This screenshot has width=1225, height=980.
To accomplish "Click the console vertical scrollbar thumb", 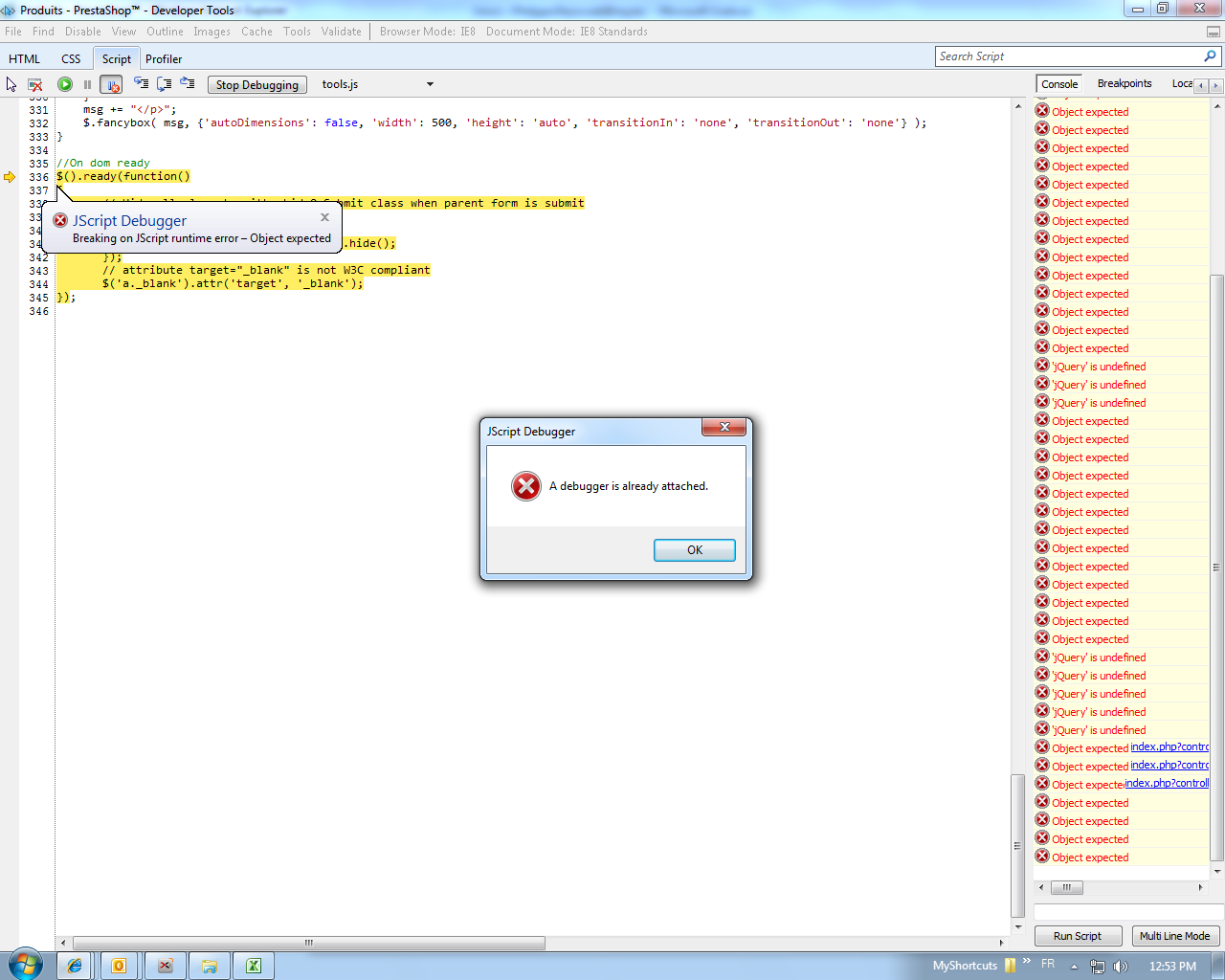I will [1217, 567].
